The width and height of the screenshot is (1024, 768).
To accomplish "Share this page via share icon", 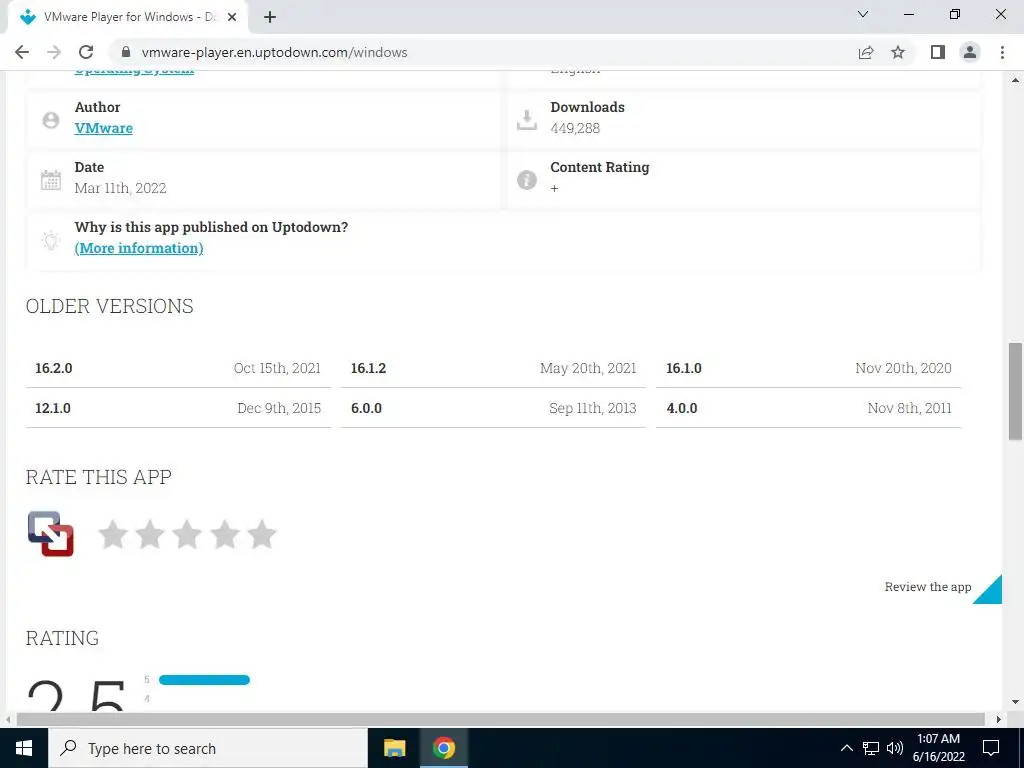I will tap(866, 52).
